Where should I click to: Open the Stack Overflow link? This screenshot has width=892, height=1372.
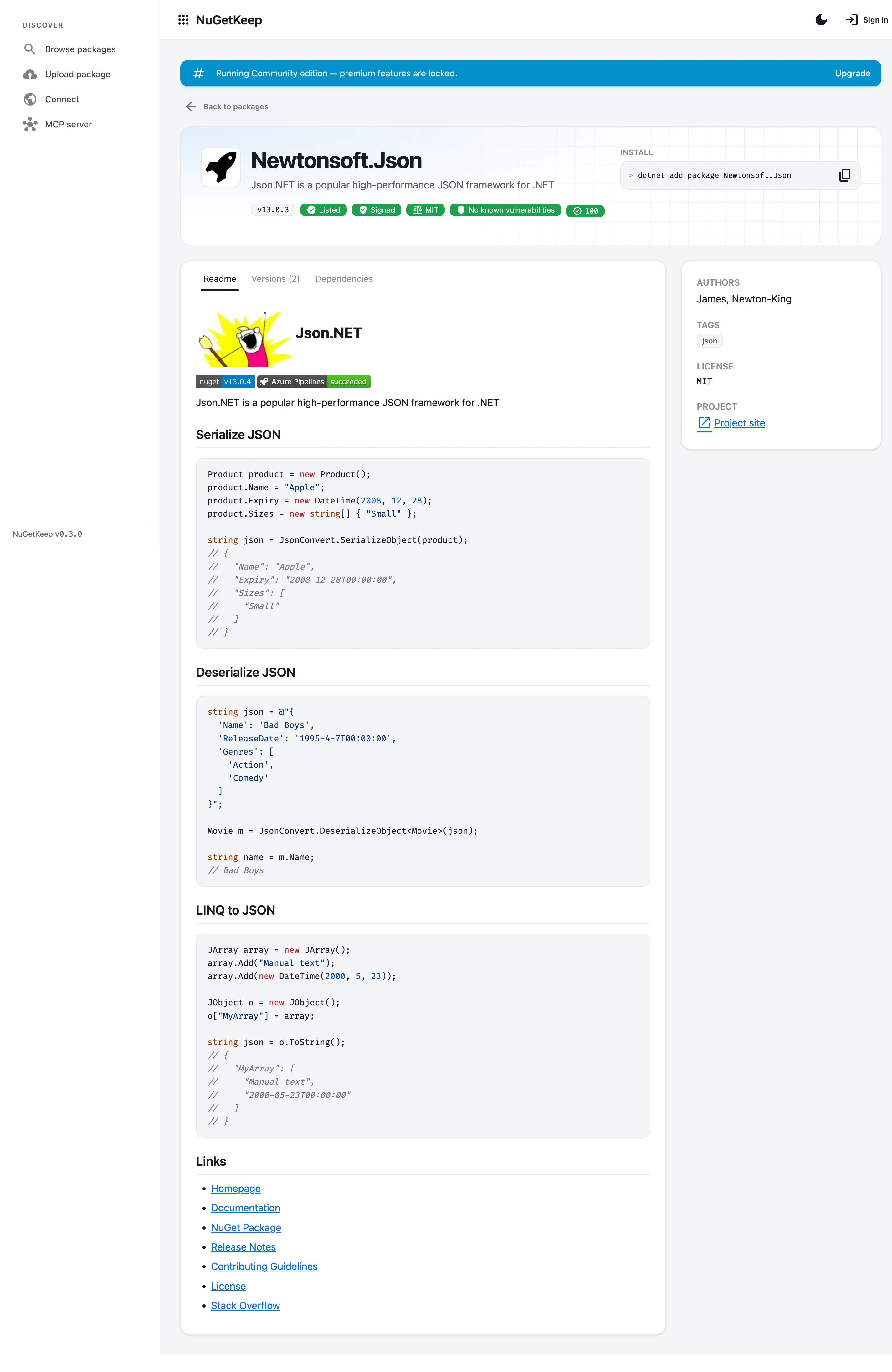point(245,1306)
